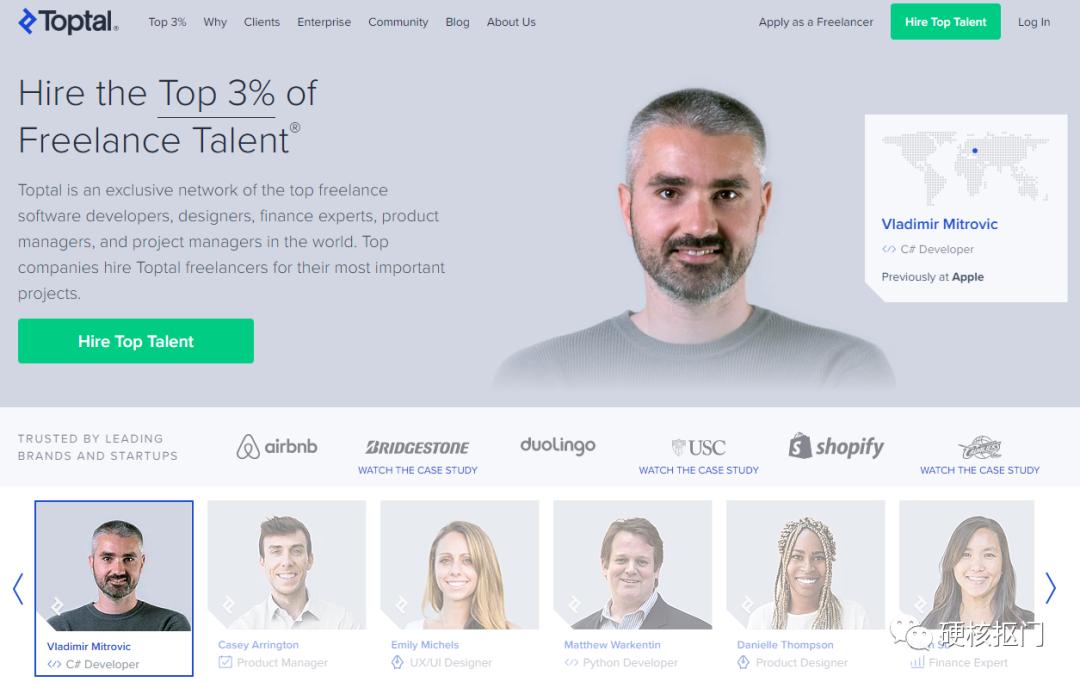
Task: Show next freelancers with right chevron
Action: point(1050,588)
